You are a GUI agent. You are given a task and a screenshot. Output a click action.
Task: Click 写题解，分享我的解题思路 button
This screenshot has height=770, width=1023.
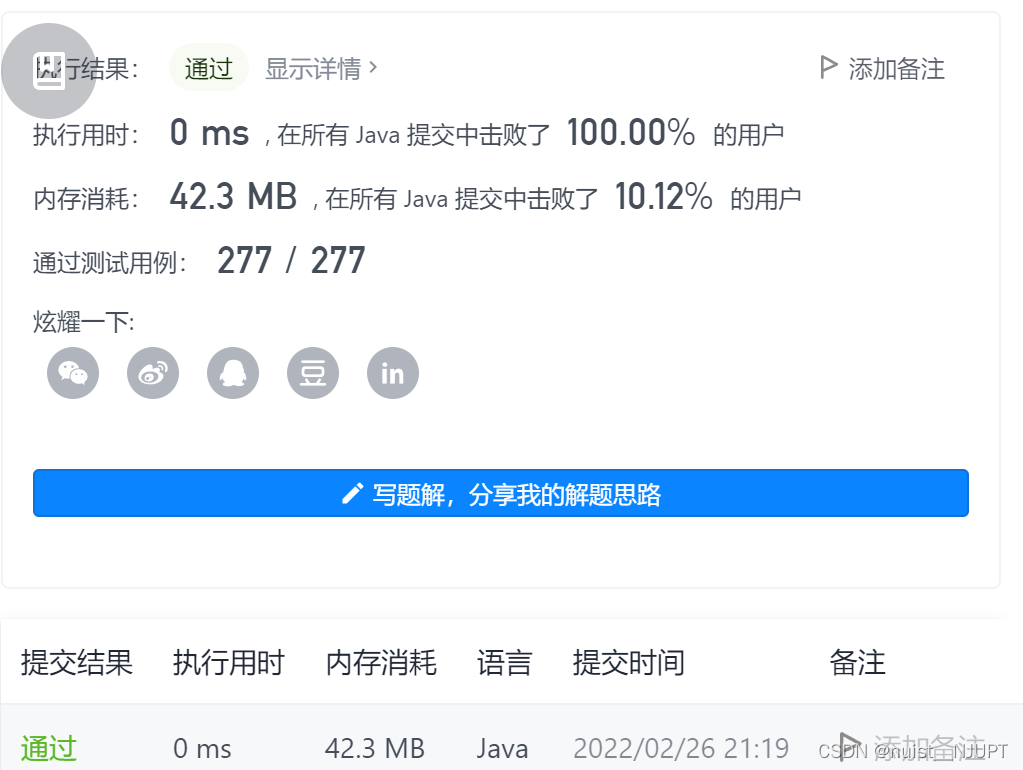[x=501, y=492]
